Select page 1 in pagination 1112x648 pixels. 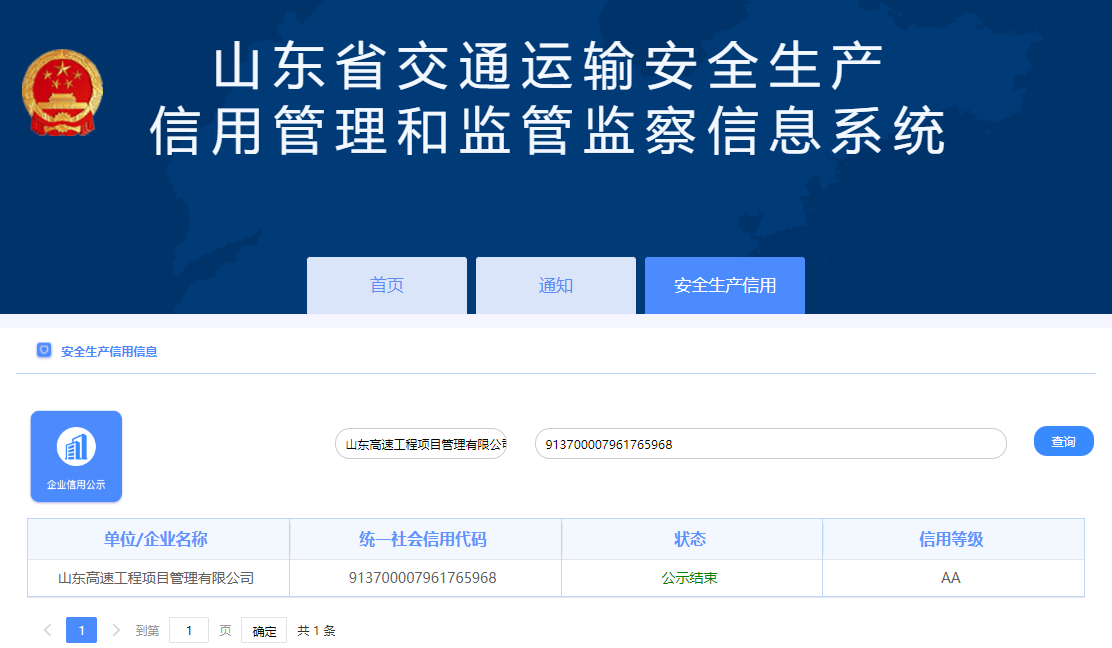click(81, 630)
